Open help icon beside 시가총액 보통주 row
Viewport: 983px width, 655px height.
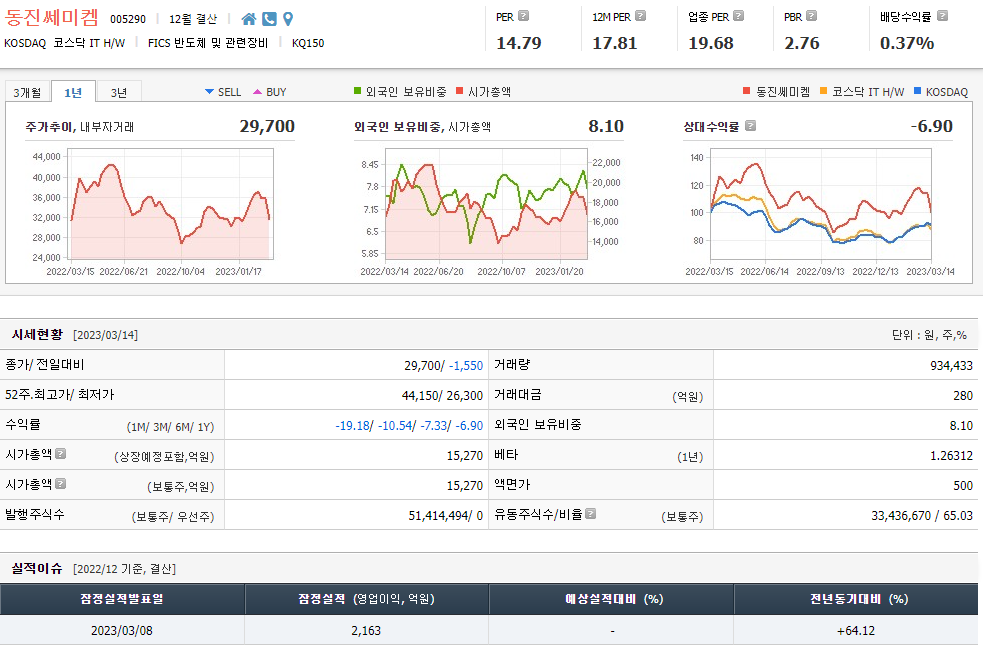[x=61, y=483]
